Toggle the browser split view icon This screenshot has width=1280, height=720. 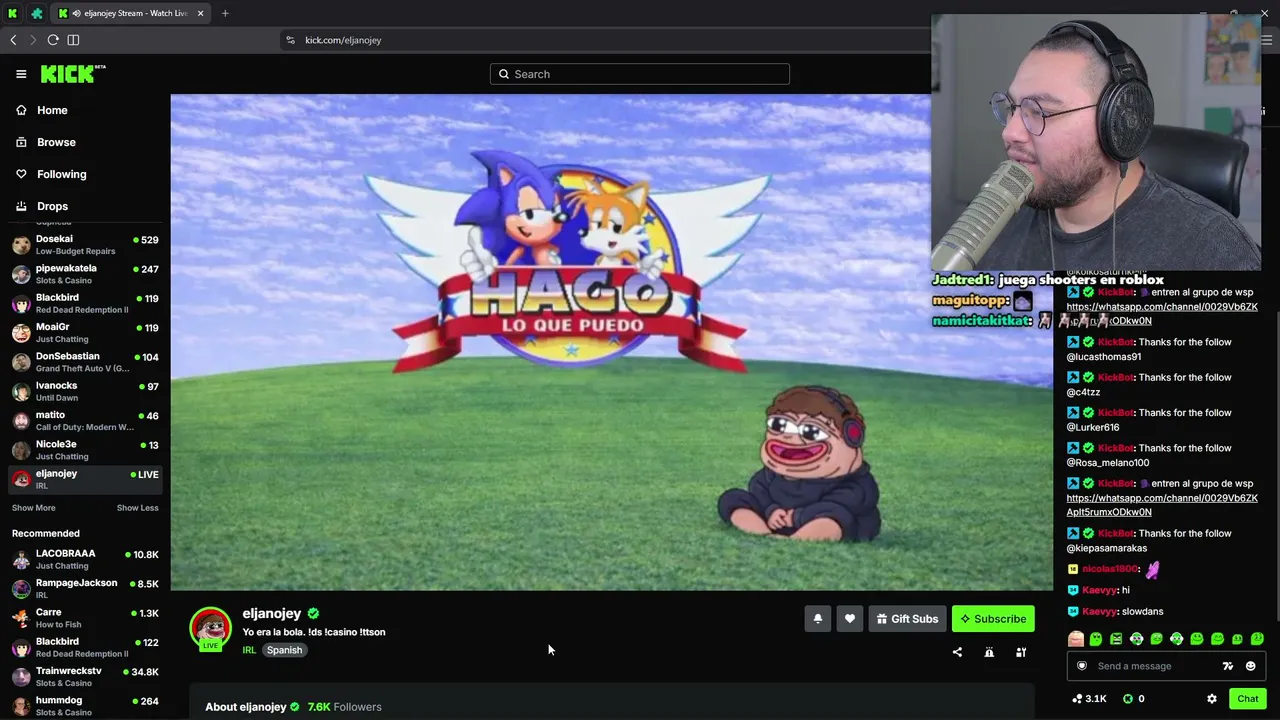coord(73,40)
